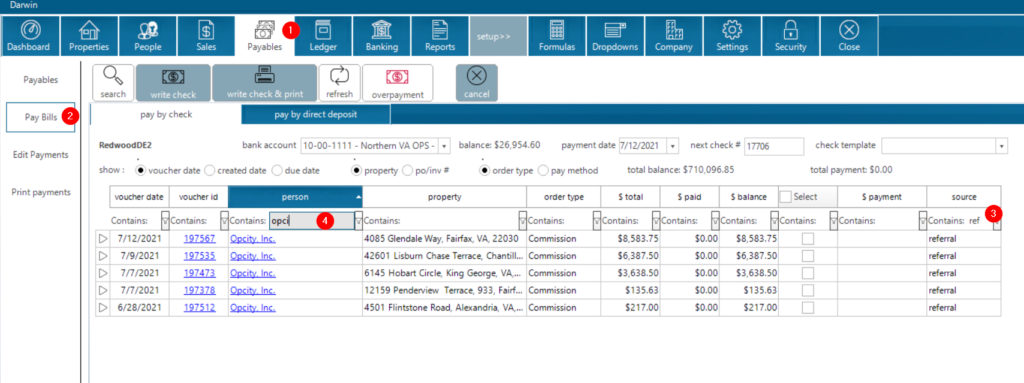Expand the row for voucher 197567
1024x383 pixels.
[103, 239]
